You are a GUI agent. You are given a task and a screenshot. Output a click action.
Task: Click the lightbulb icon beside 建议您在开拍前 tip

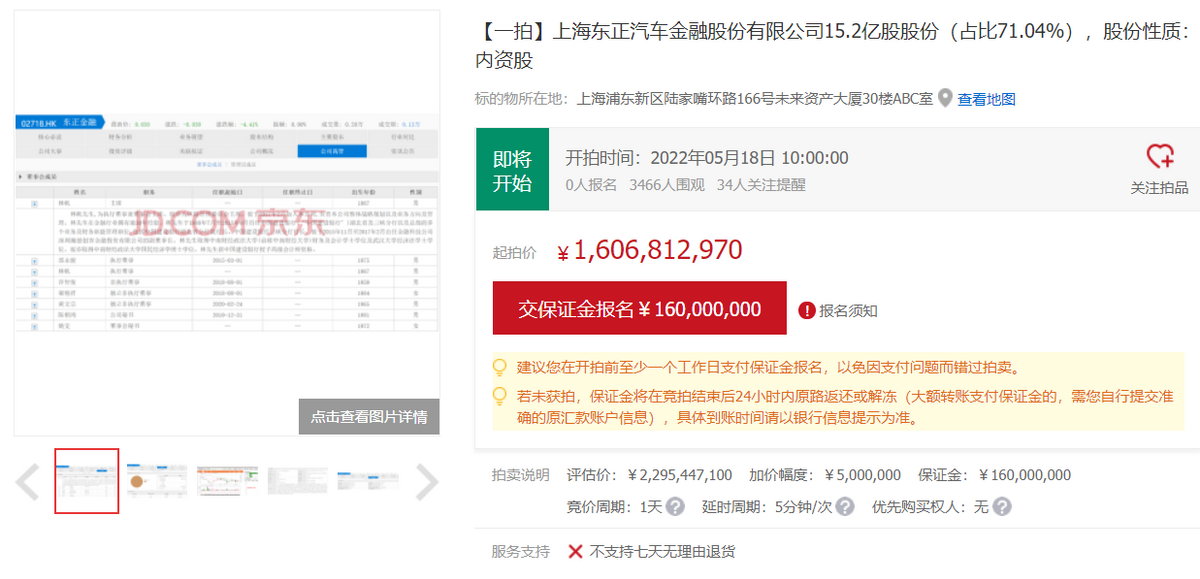(x=501, y=367)
